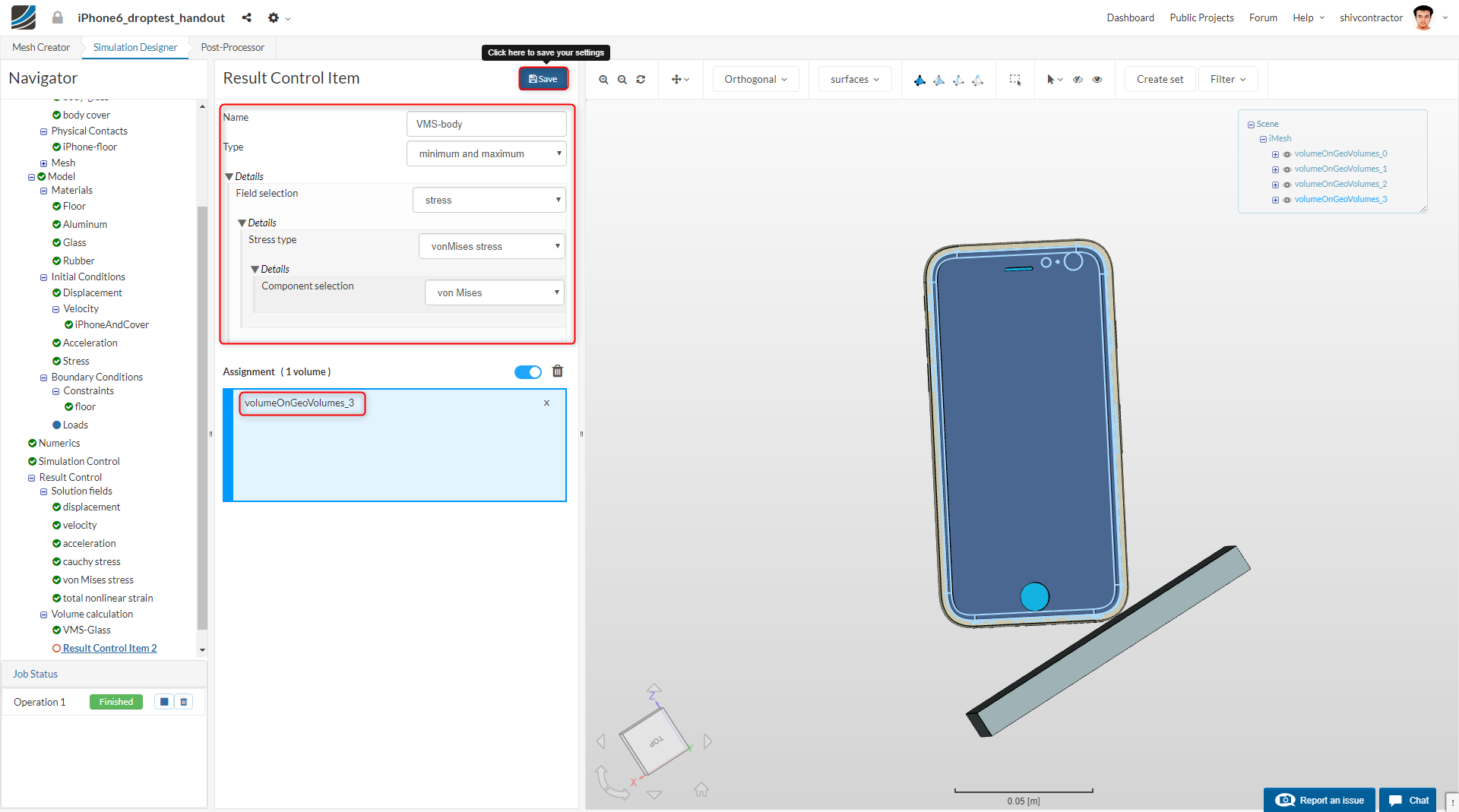The height and width of the screenshot is (812, 1459).
Task: Select the solid surface render mode icon
Action: coord(919,80)
